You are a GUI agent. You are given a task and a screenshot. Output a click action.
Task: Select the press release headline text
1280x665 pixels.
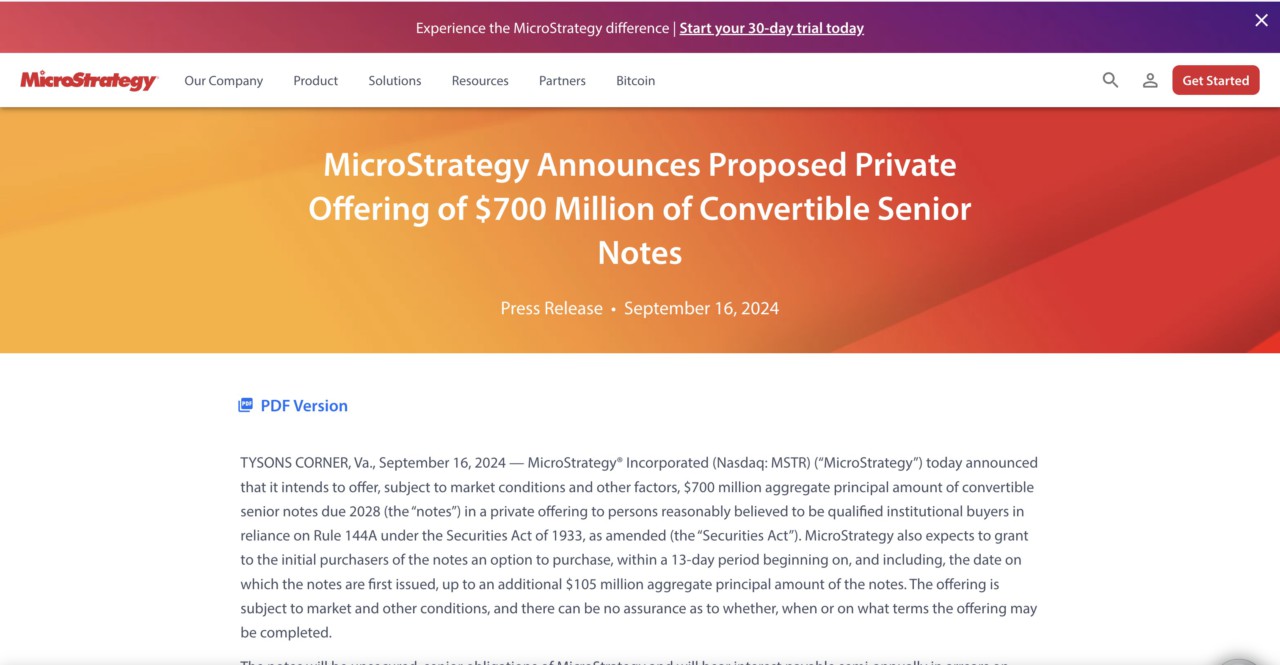pos(639,208)
